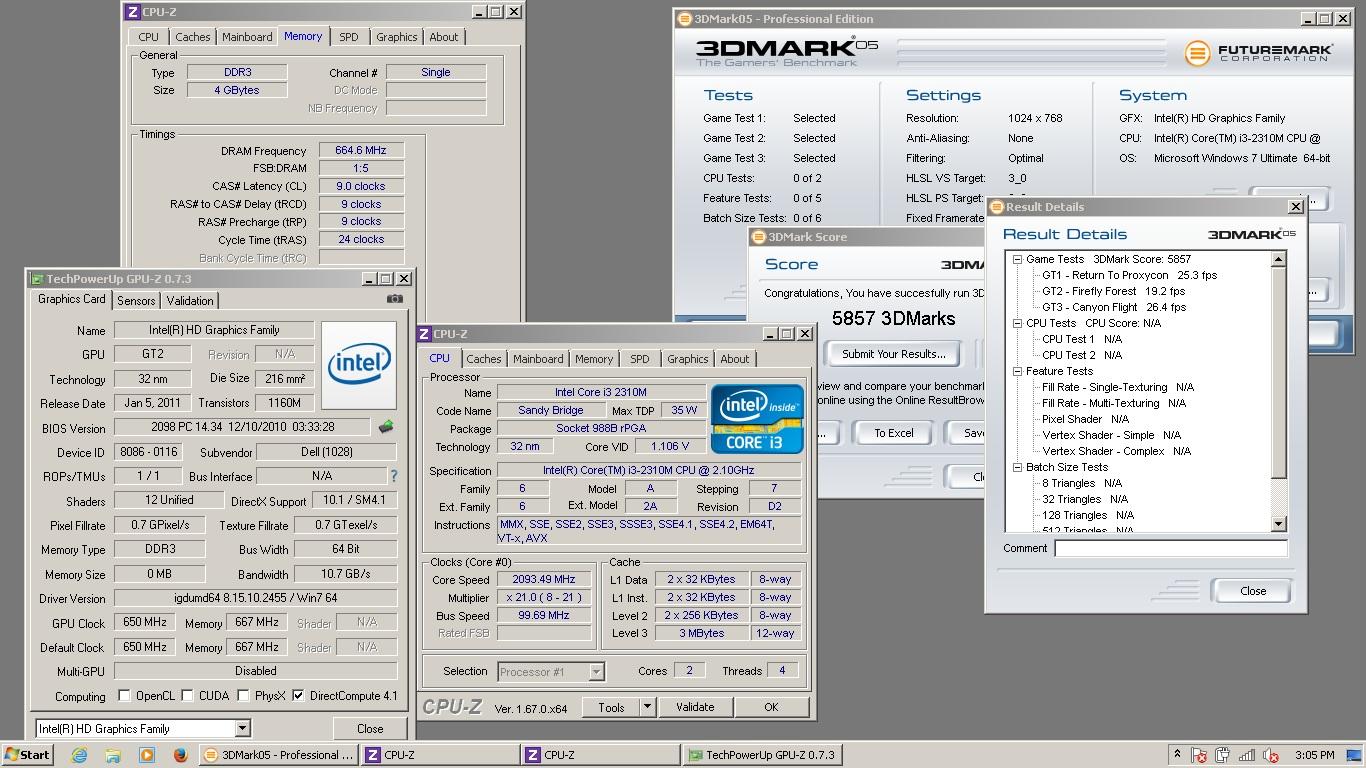Click the Bus Interface question mark icon
1366x768 pixels.
tap(394, 476)
